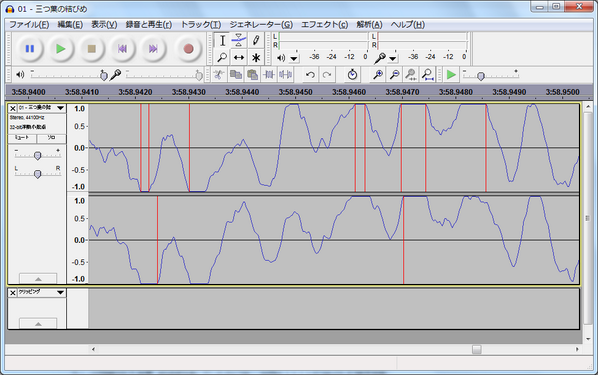Collapse the audio track with bottom arrow

point(38,278)
